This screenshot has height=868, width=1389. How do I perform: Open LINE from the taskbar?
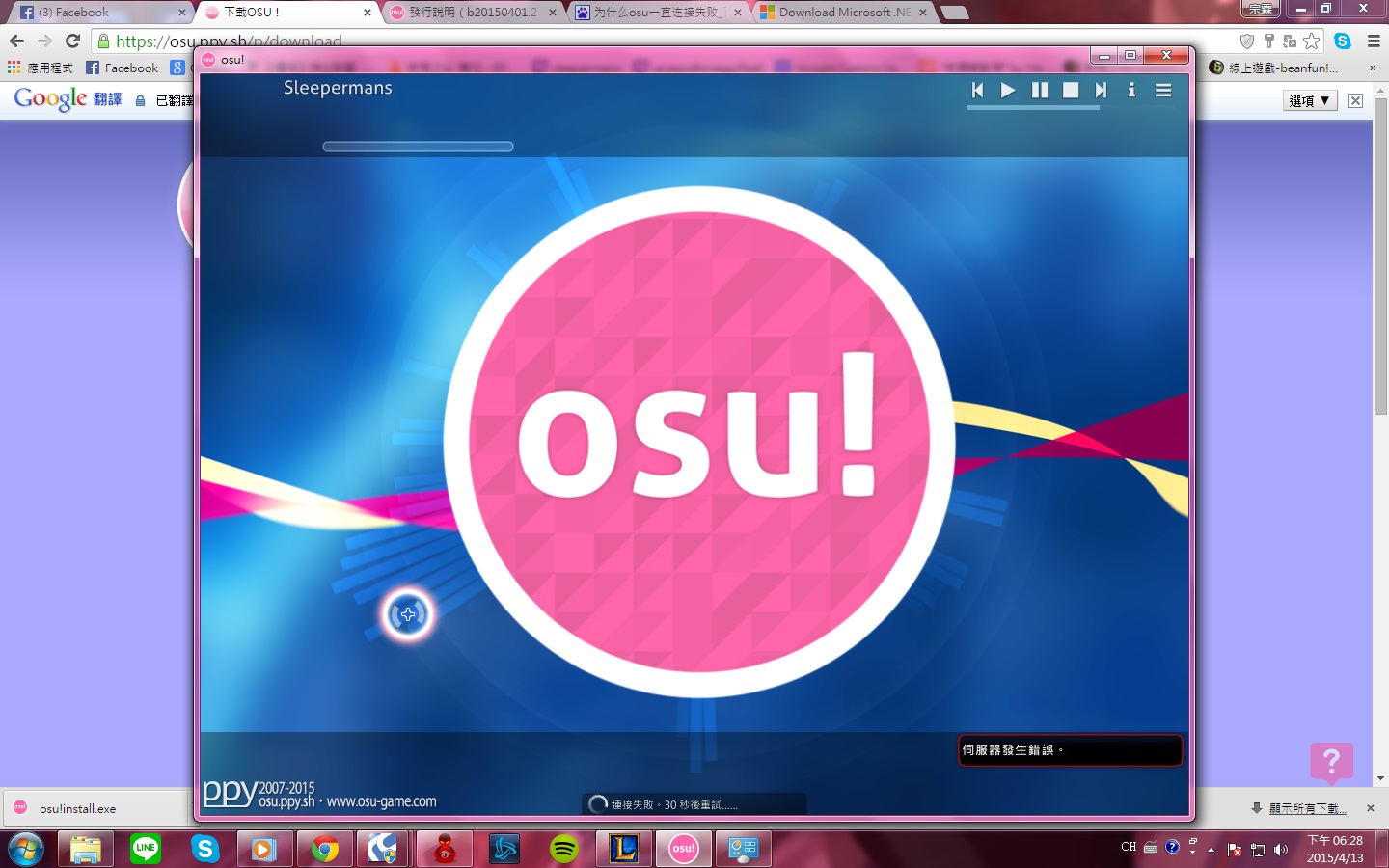pyautogui.click(x=146, y=849)
